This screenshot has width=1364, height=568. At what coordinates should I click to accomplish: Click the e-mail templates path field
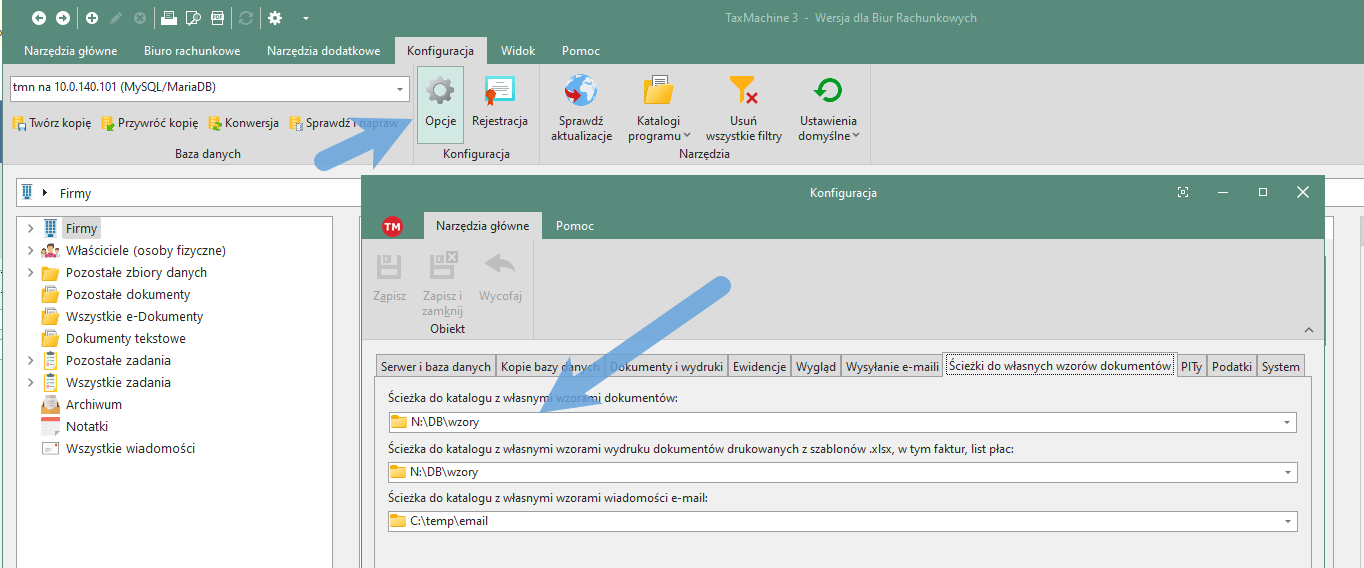[840, 521]
